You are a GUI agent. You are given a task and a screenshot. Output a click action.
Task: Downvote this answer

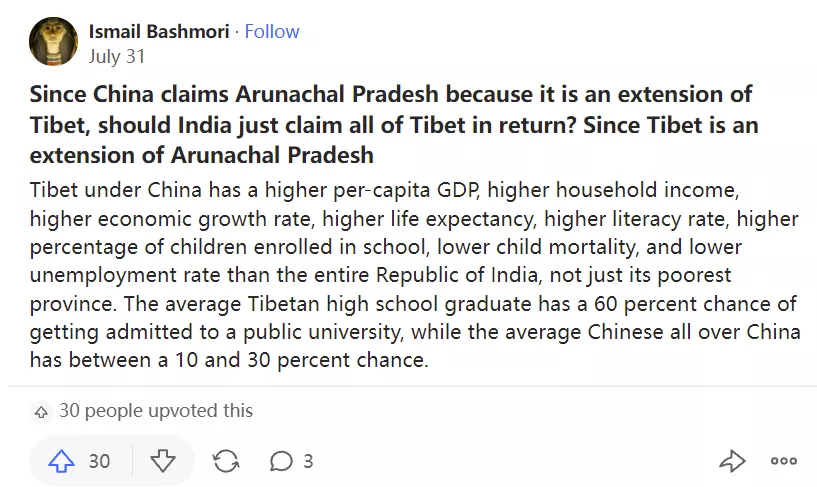[163, 461]
